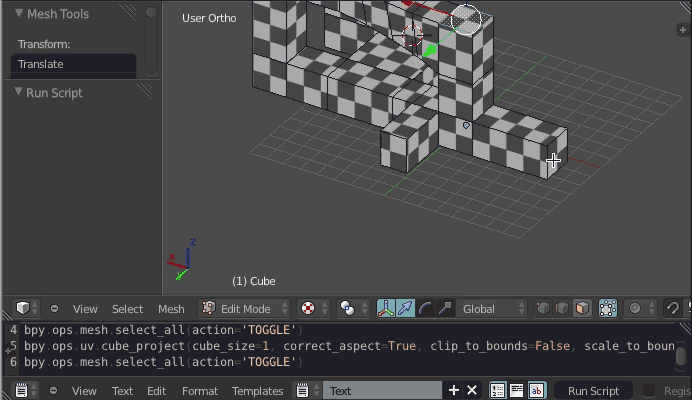Toggle line numbers in text editor

(x=498, y=391)
